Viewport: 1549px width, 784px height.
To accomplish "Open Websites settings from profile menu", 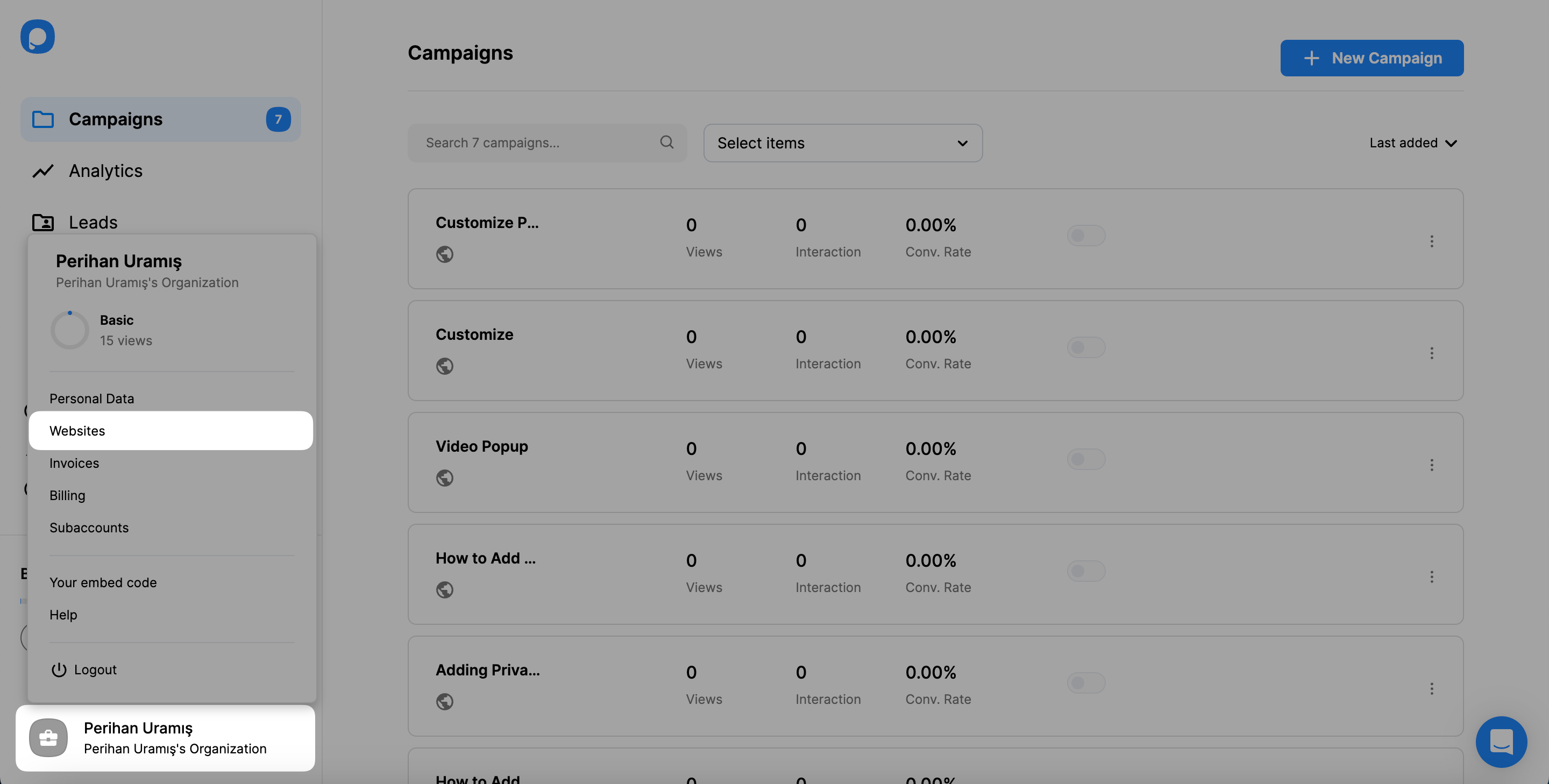I will pyautogui.click(x=171, y=430).
